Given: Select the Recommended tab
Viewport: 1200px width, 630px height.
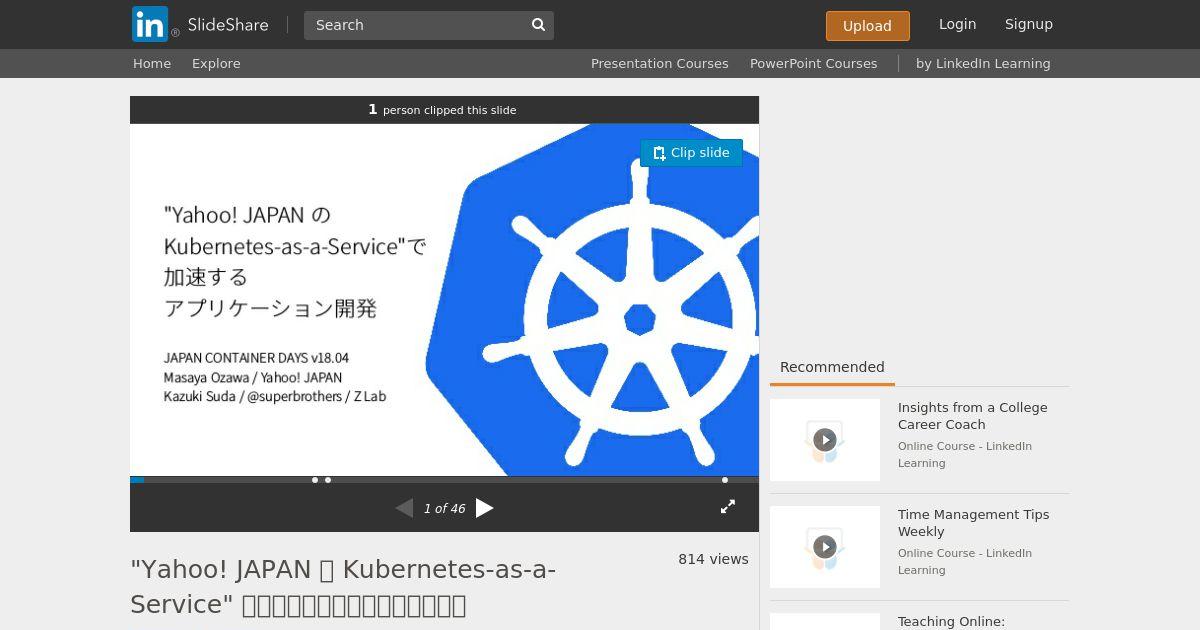Looking at the screenshot, I should click(x=832, y=367).
